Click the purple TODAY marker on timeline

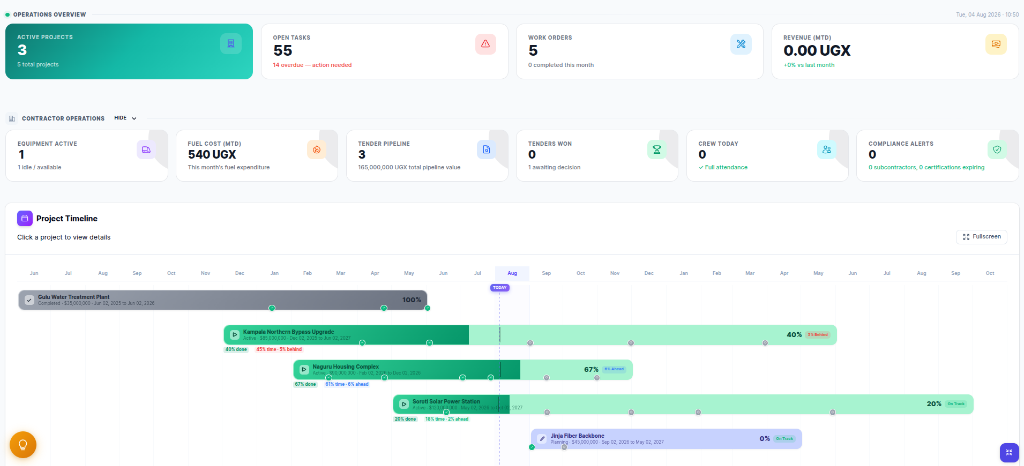(500, 287)
